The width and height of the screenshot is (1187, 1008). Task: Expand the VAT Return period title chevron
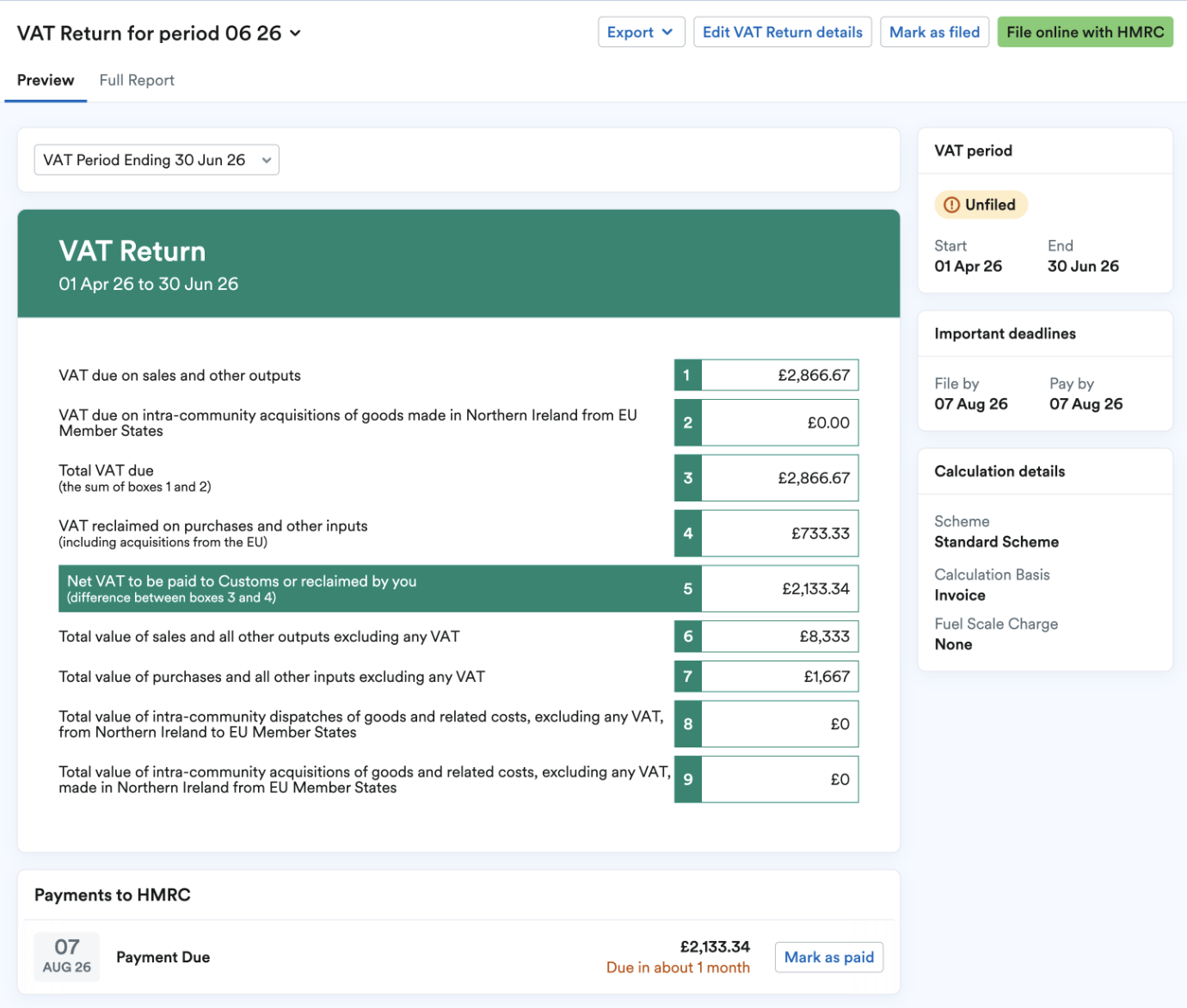tap(295, 34)
